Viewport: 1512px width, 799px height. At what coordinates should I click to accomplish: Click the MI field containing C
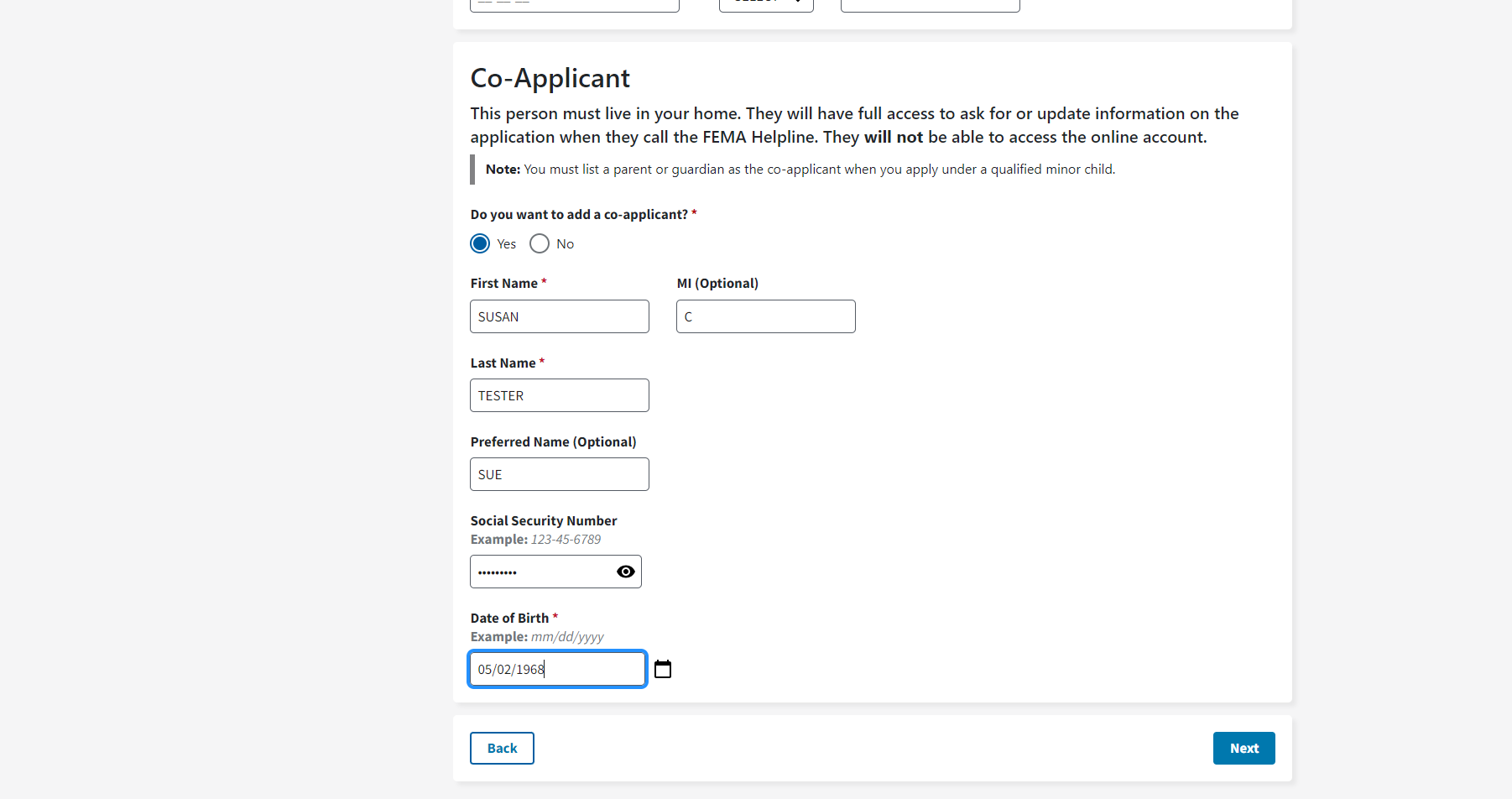tap(765, 316)
